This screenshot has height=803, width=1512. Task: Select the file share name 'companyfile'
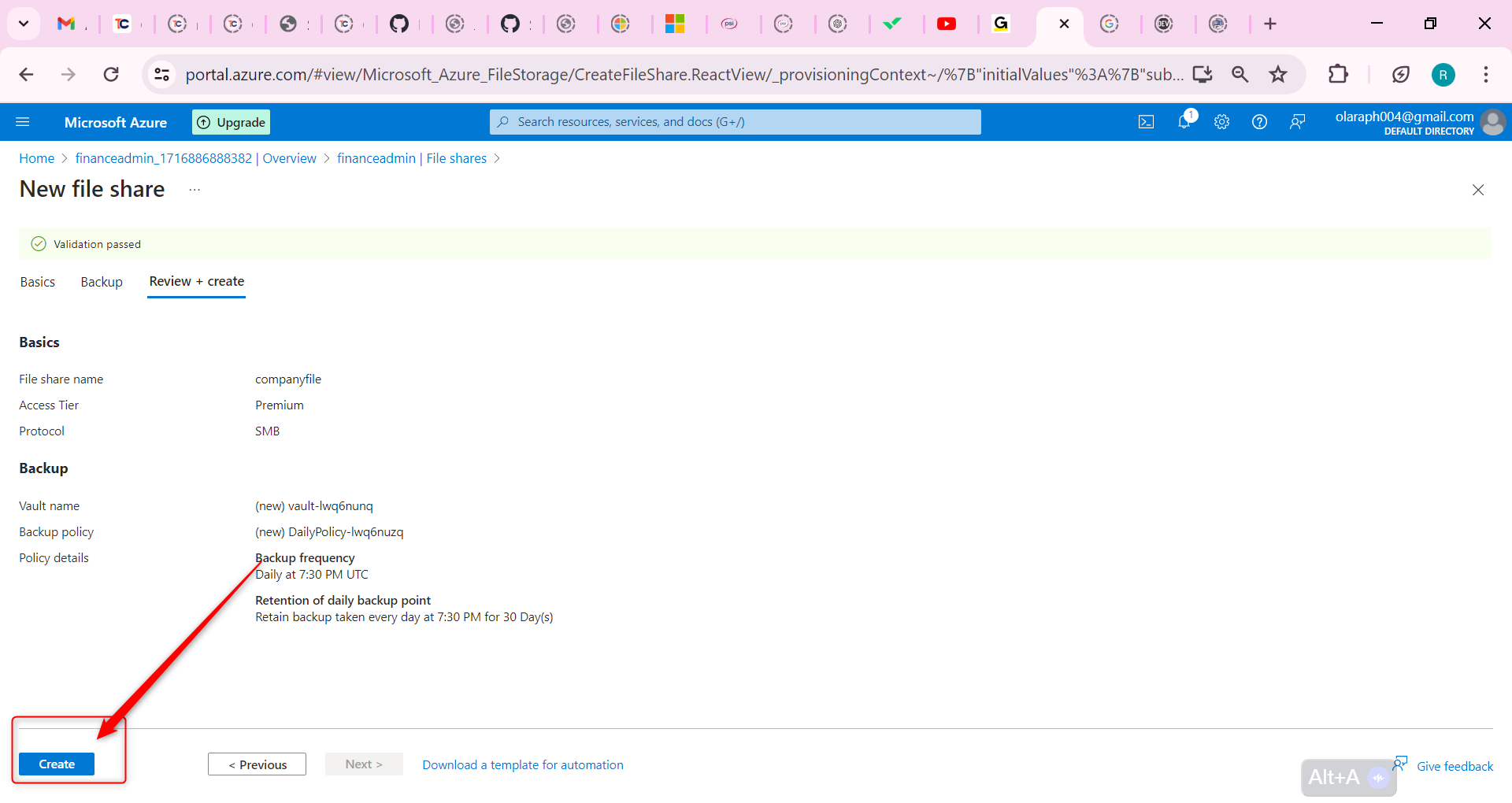(x=288, y=379)
